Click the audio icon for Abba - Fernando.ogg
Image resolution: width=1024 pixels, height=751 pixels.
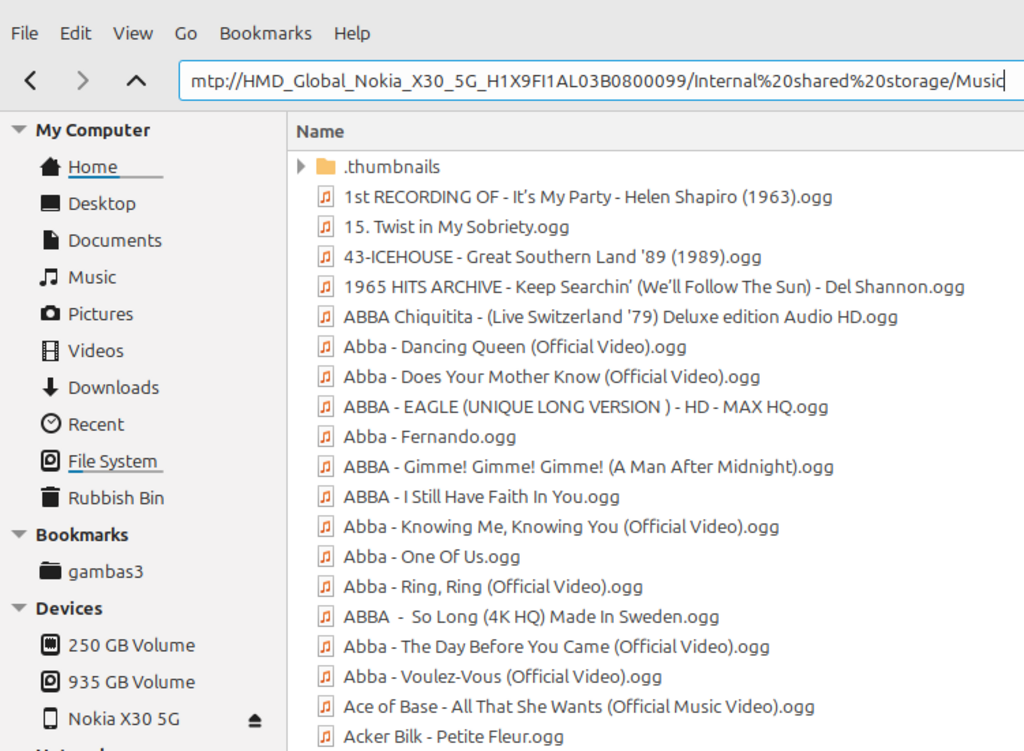coord(325,436)
